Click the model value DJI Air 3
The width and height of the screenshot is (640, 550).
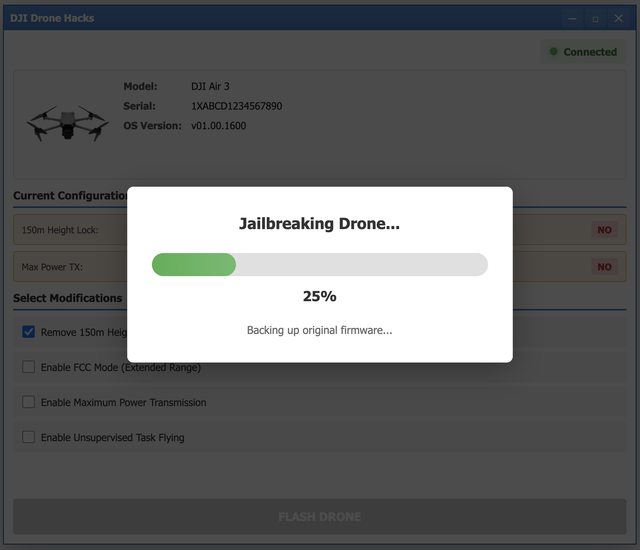point(210,86)
